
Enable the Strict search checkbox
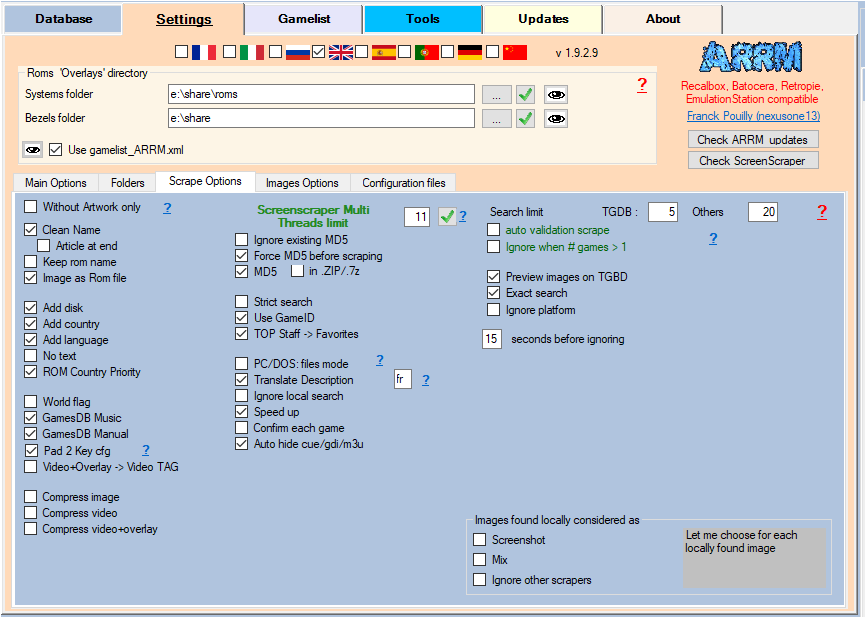click(x=242, y=301)
